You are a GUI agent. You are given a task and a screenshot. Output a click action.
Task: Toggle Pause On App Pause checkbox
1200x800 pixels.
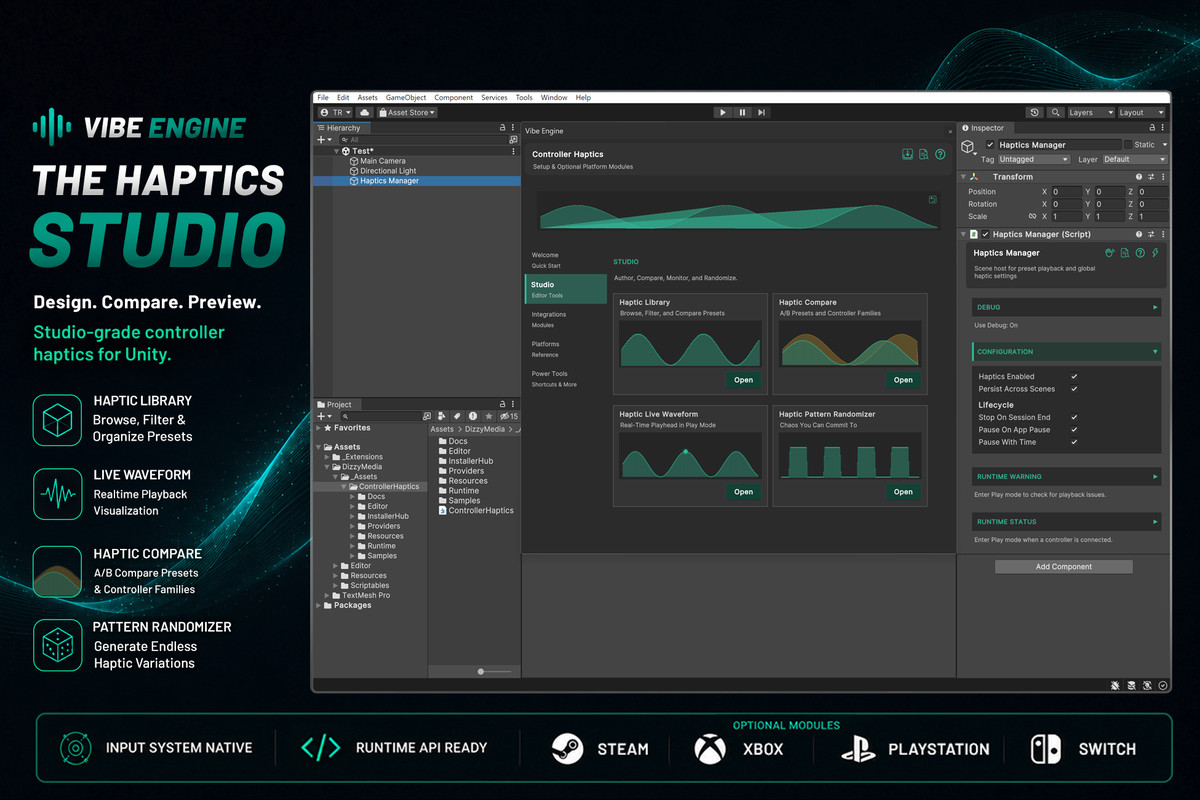coord(1074,430)
